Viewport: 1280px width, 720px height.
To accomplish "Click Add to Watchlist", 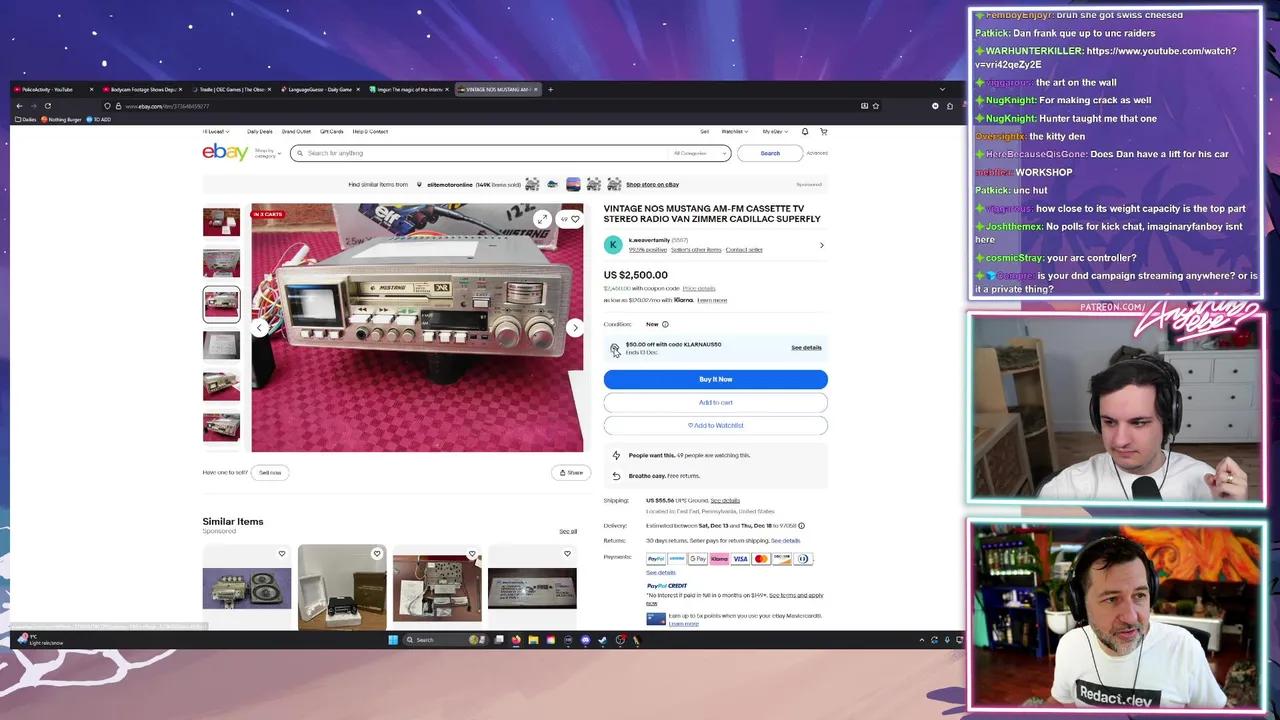I will pyautogui.click(x=716, y=425).
